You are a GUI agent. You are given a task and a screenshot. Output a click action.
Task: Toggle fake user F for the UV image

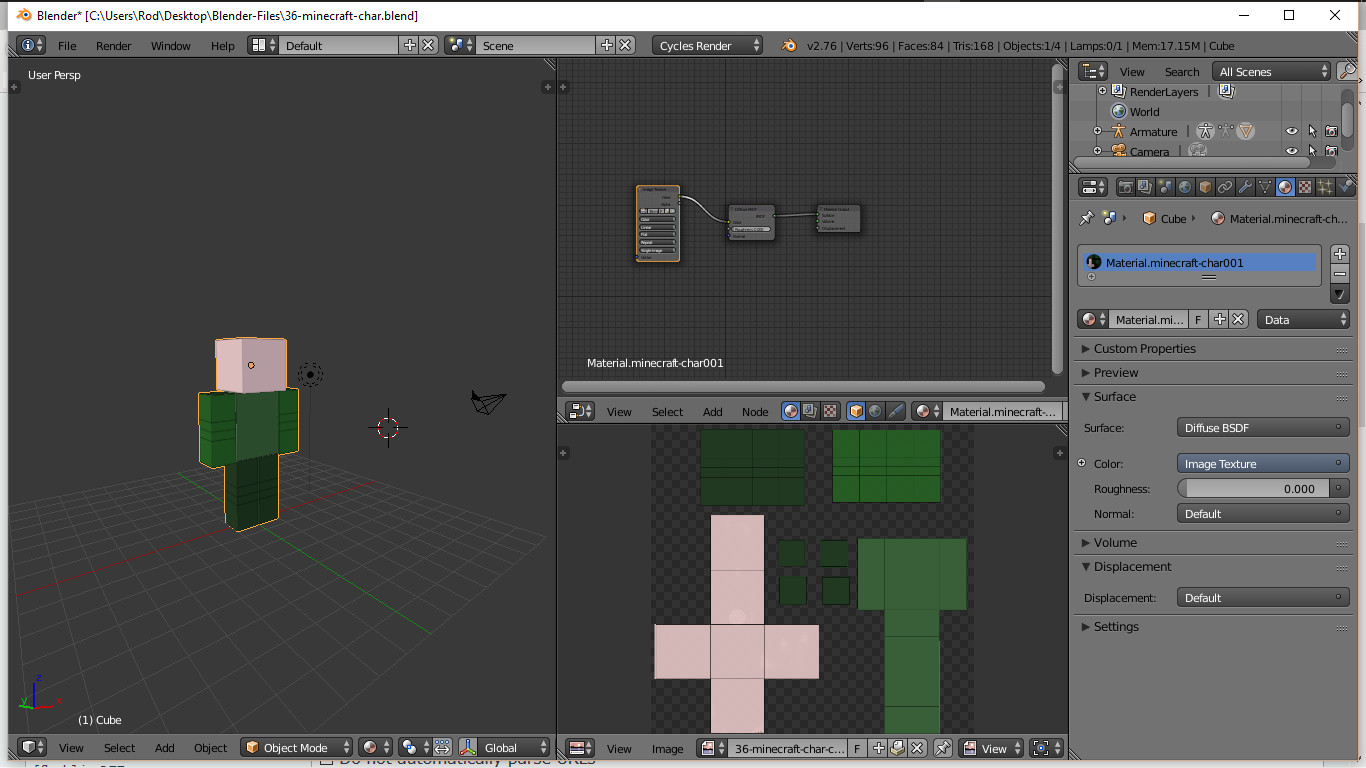coord(857,748)
